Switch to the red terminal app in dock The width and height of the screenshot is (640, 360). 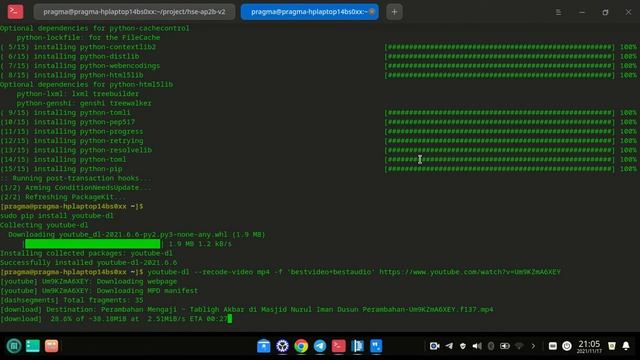tap(338, 346)
